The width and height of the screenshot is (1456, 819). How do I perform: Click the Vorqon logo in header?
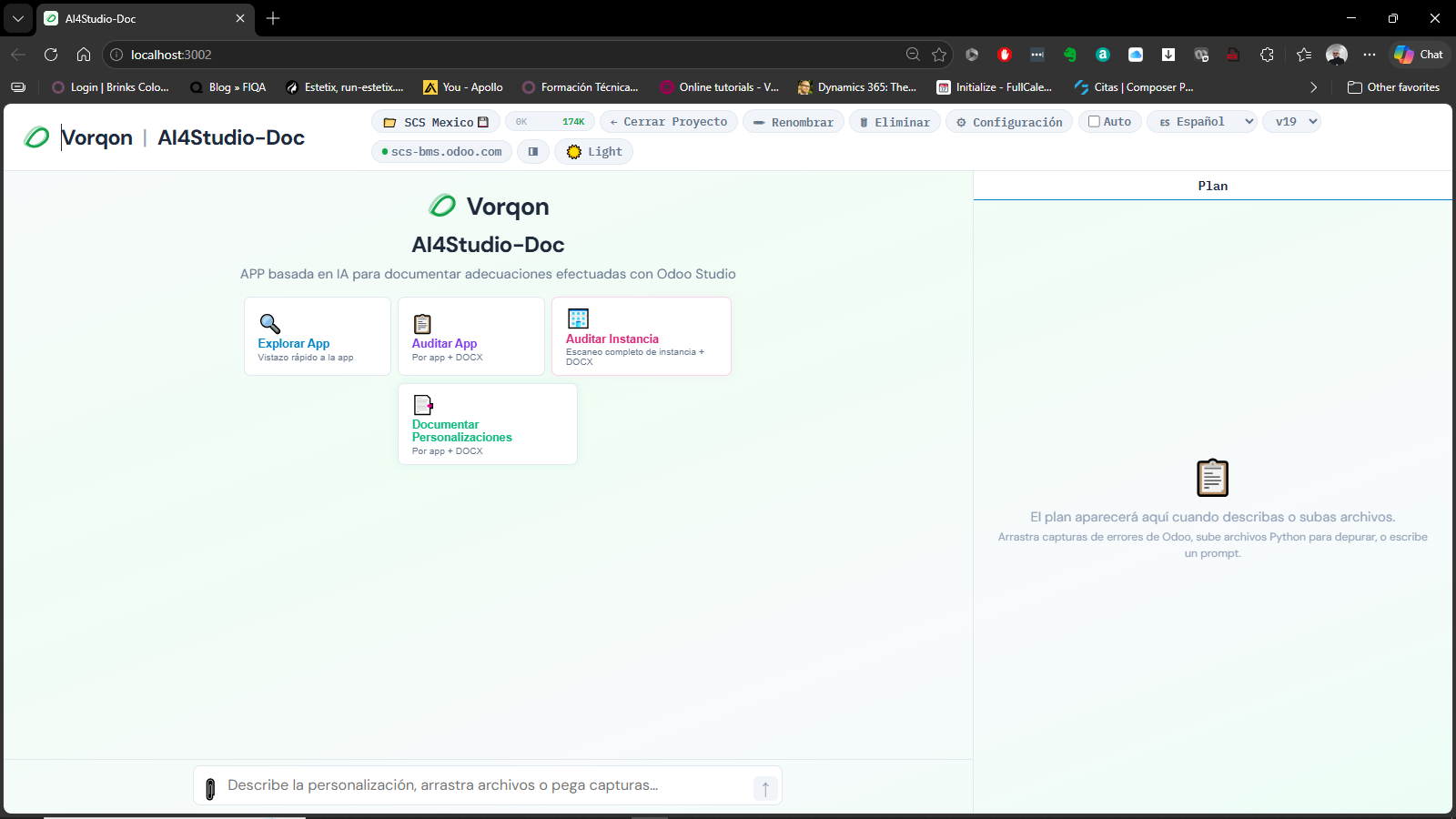tap(36, 137)
